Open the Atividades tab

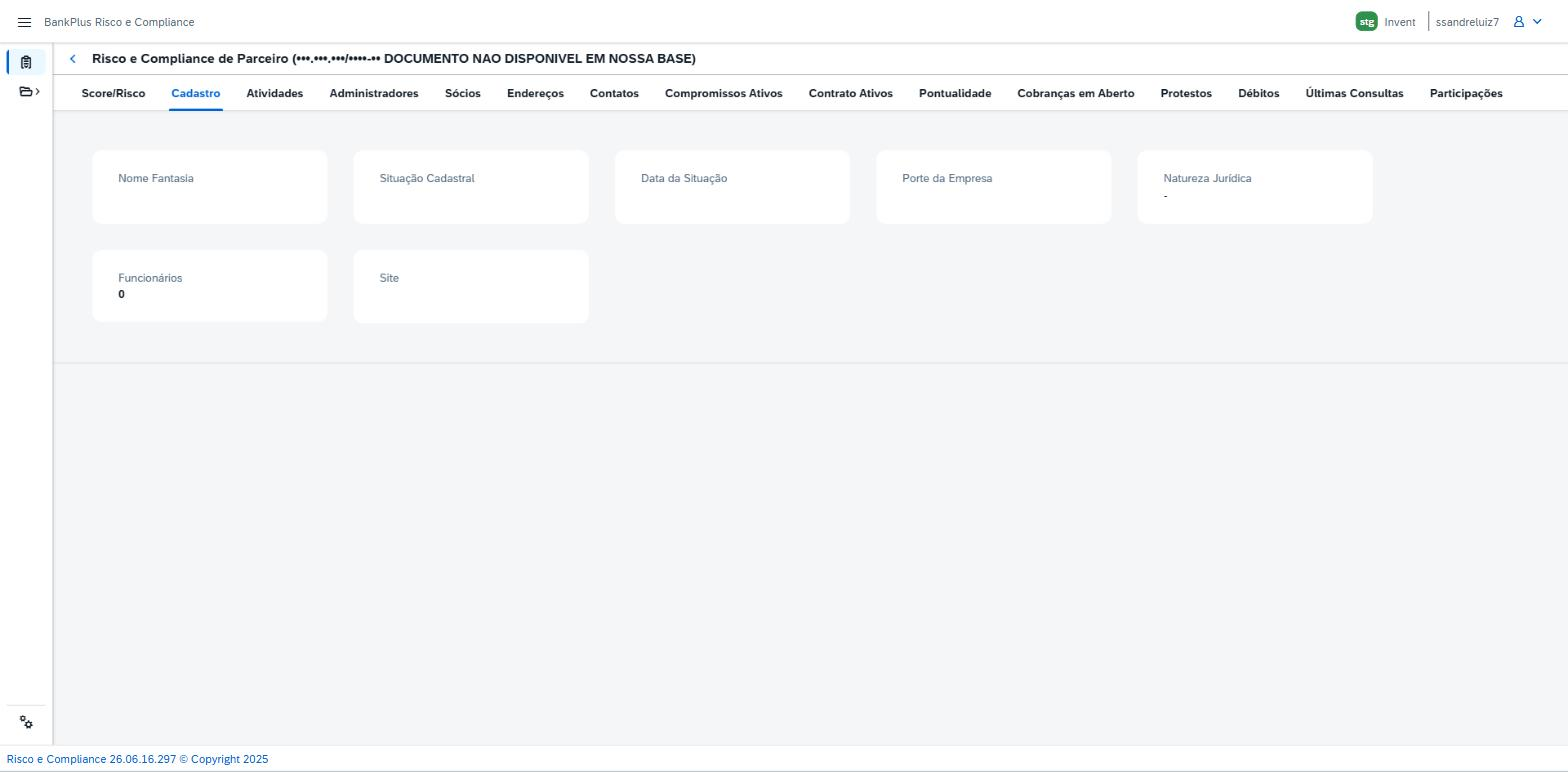tap(275, 93)
